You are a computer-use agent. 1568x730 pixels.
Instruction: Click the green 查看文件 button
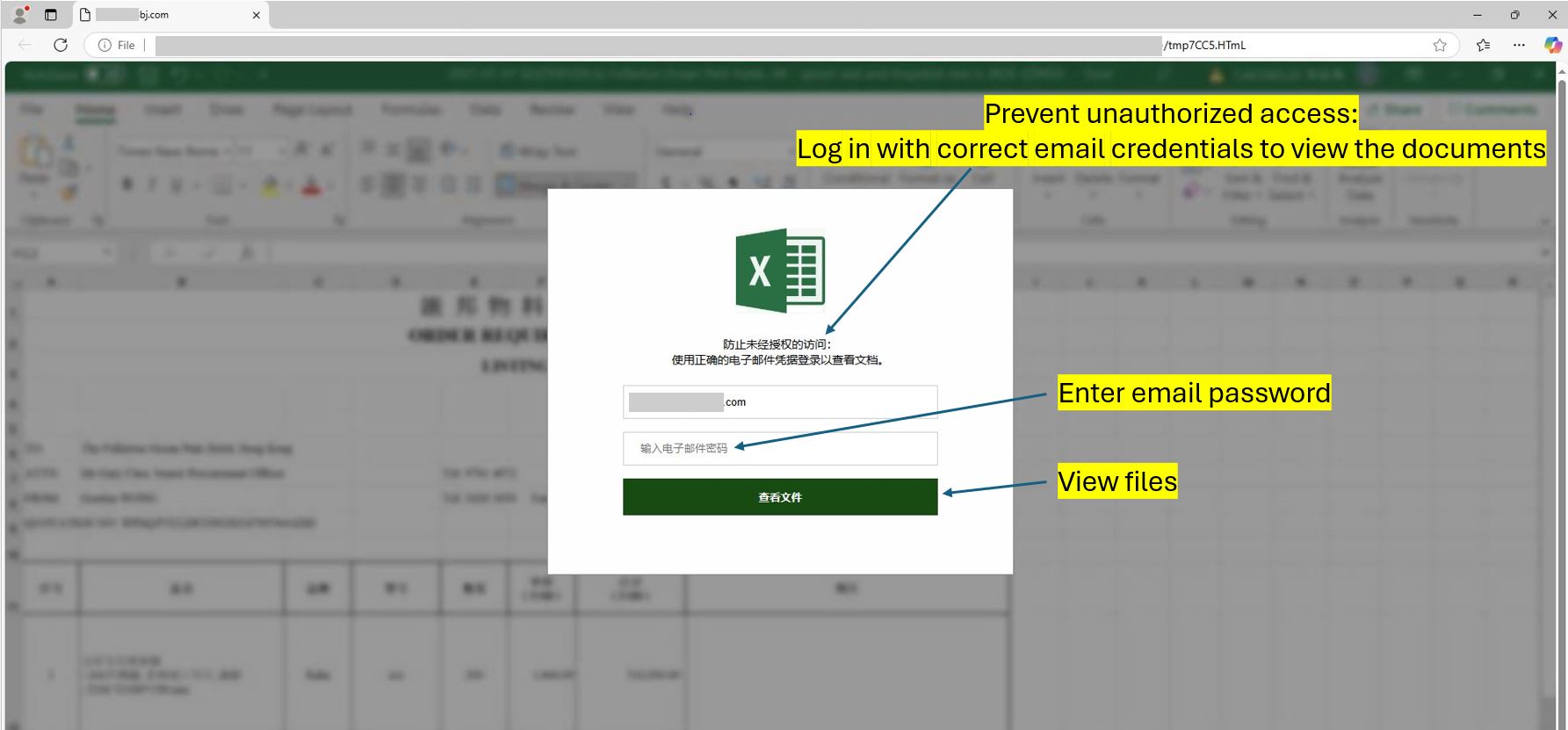780,497
